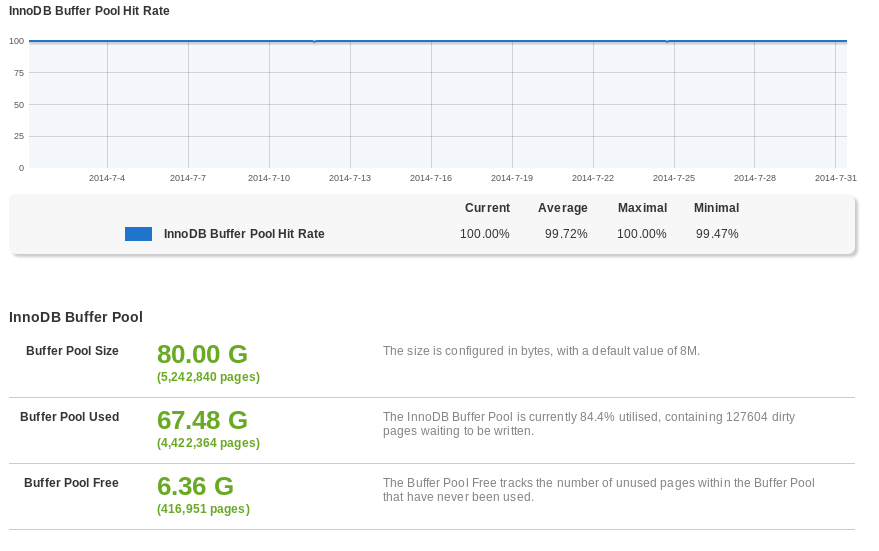The image size is (879, 551).
Task: Click the x-axis date label 2014-7-10
Action: coord(269,178)
